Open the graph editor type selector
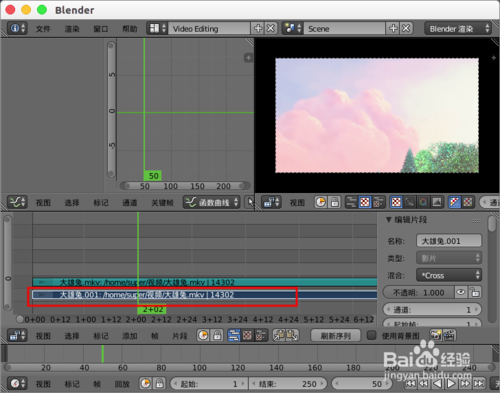 click(x=17, y=202)
